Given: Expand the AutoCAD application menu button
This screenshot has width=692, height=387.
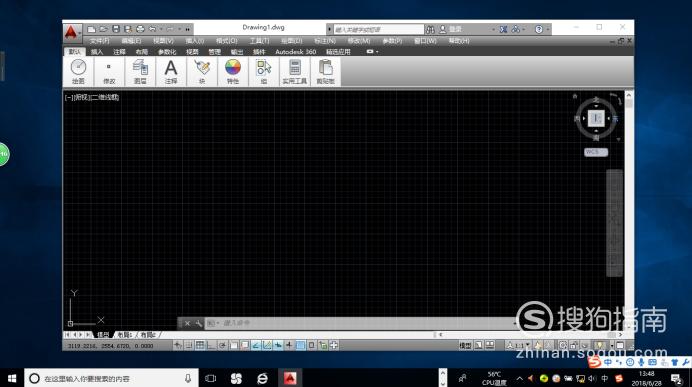Looking at the screenshot, I should coord(71,33).
